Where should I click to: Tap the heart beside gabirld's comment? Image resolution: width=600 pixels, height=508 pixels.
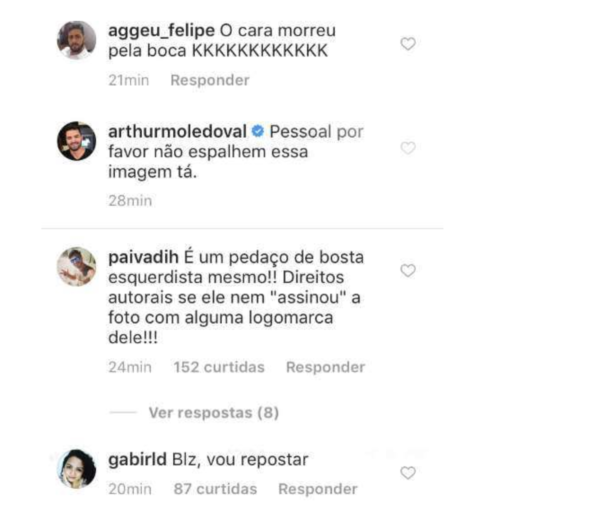[408, 473]
